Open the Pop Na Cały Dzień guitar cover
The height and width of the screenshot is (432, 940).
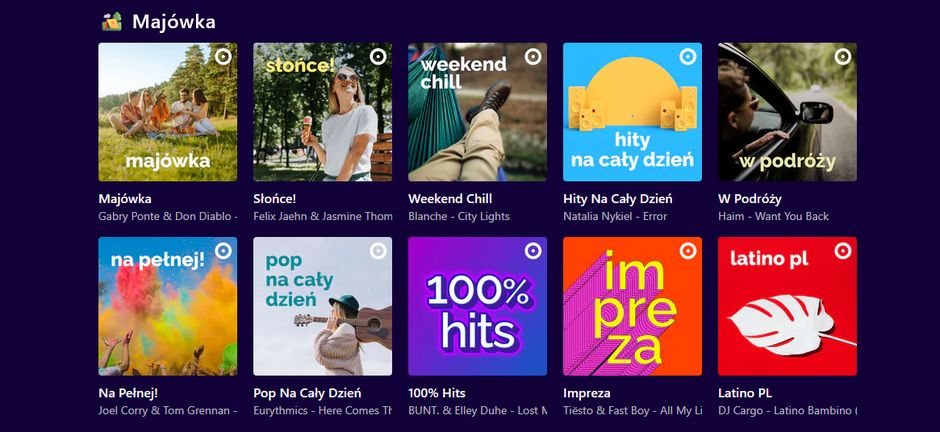pos(322,306)
